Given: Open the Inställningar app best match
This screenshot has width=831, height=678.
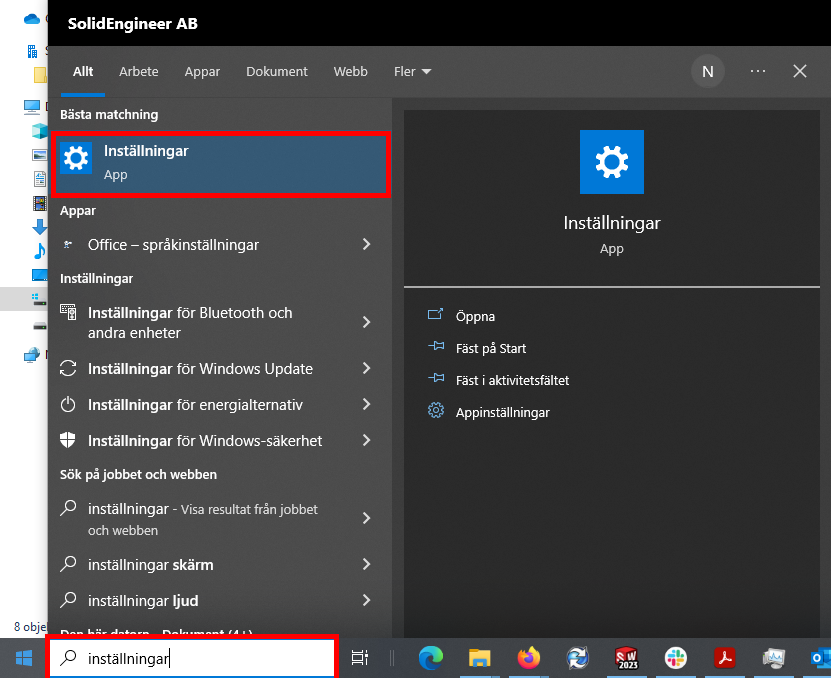Looking at the screenshot, I should [x=220, y=162].
